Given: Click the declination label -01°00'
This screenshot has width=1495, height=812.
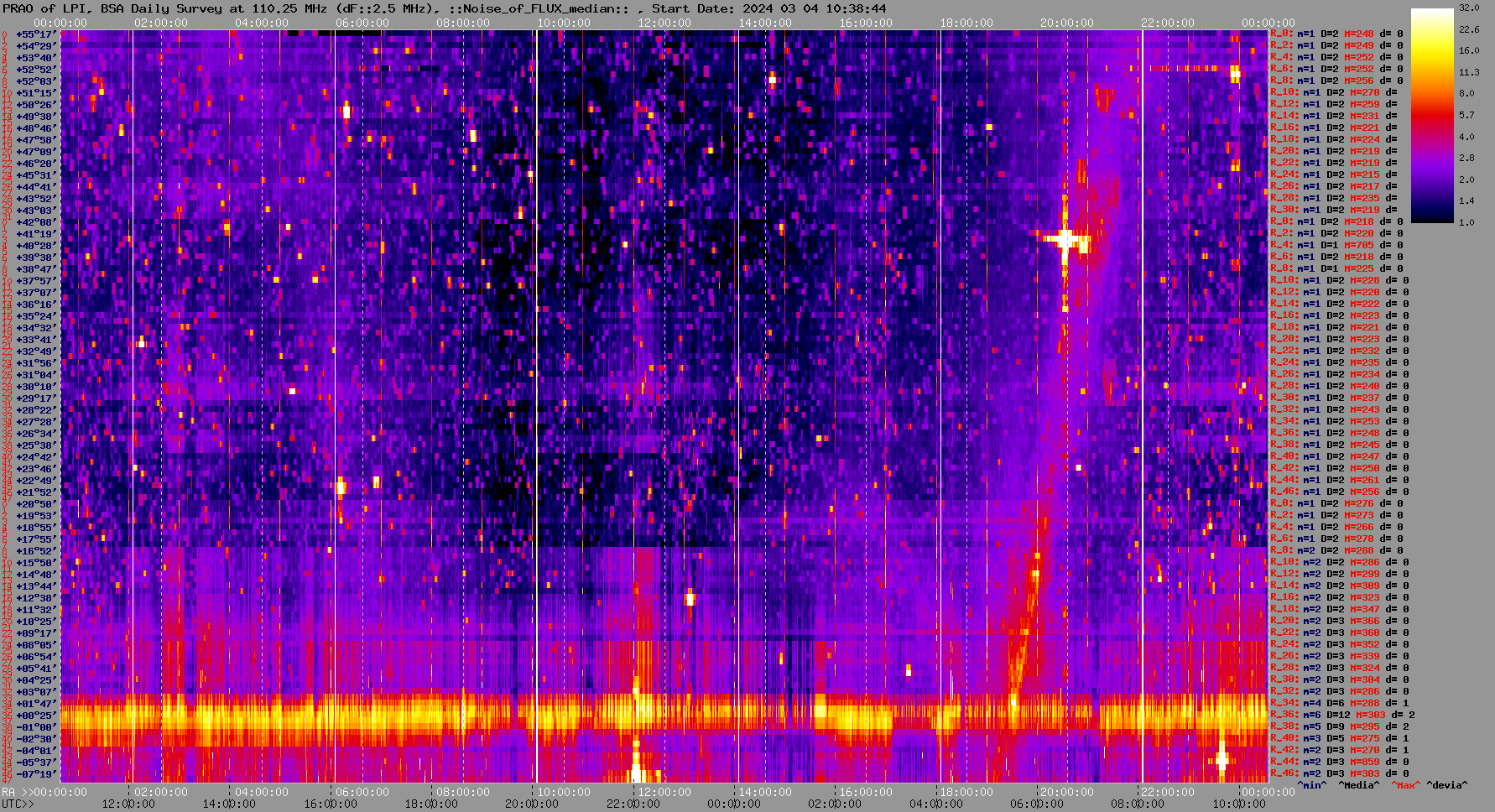Looking at the screenshot, I should coord(36,727).
